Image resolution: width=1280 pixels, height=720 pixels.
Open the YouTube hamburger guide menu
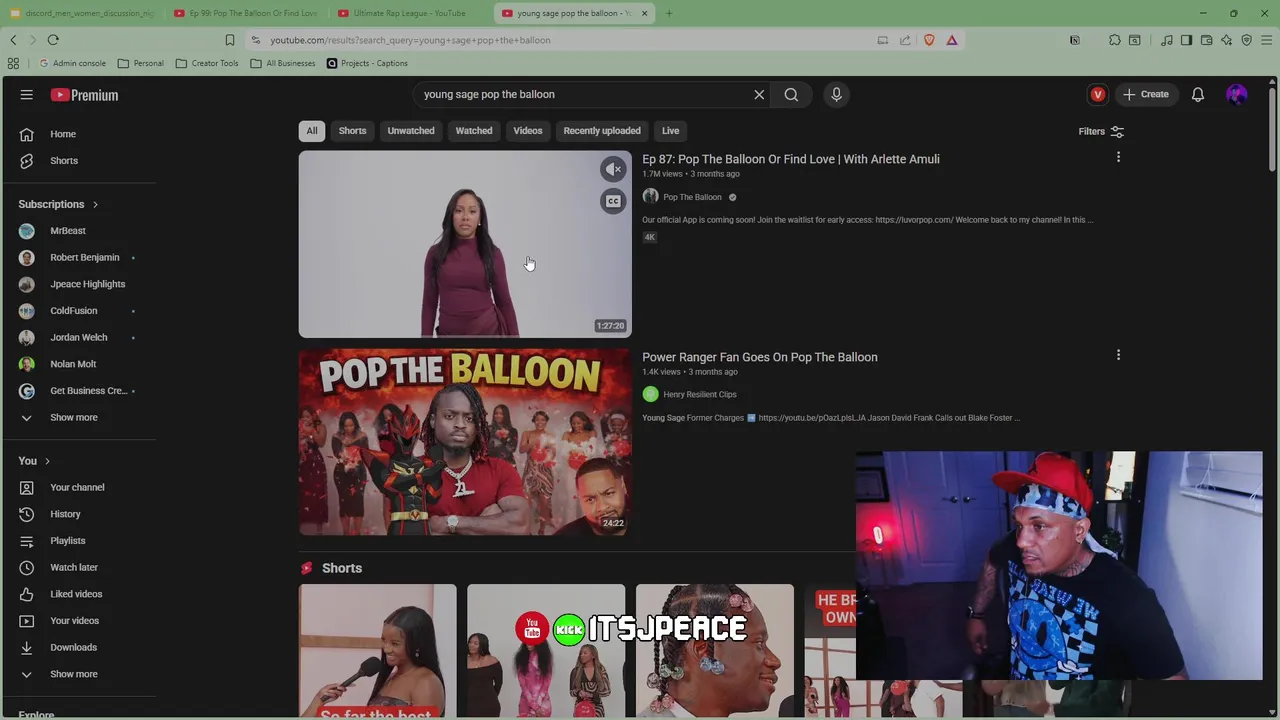[x=27, y=95]
